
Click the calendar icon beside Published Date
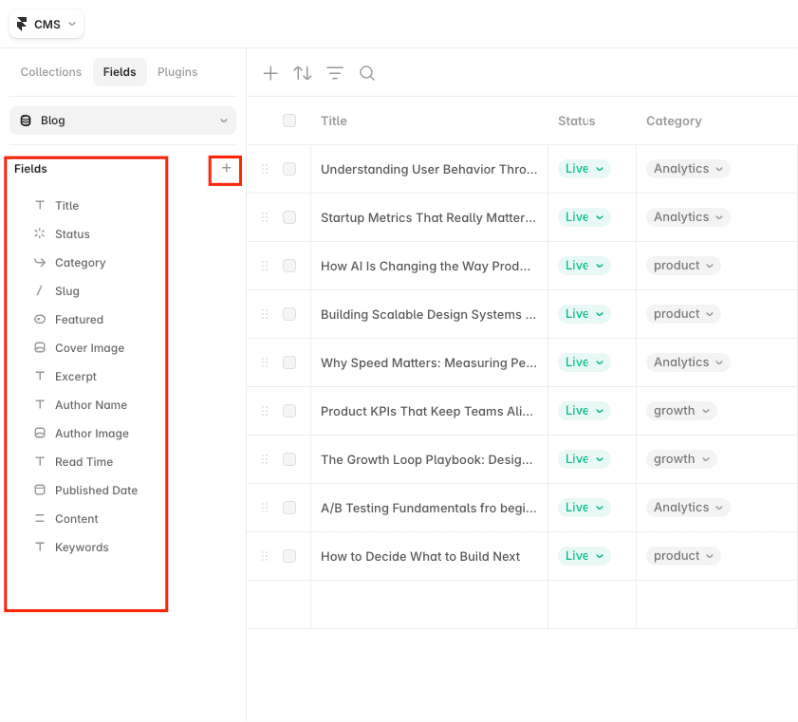[40, 490]
